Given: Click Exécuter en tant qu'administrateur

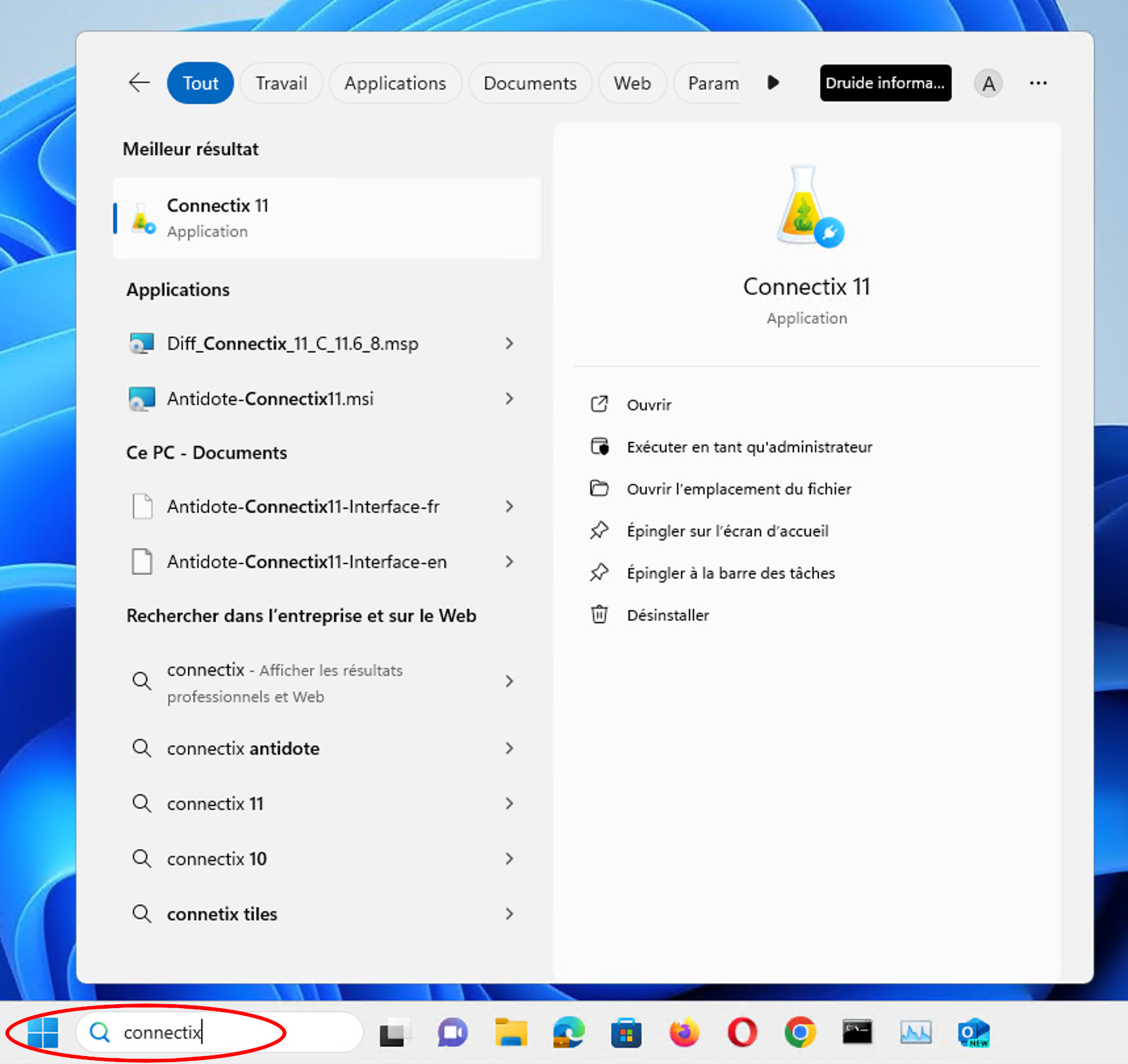Looking at the screenshot, I should coord(749,447).
